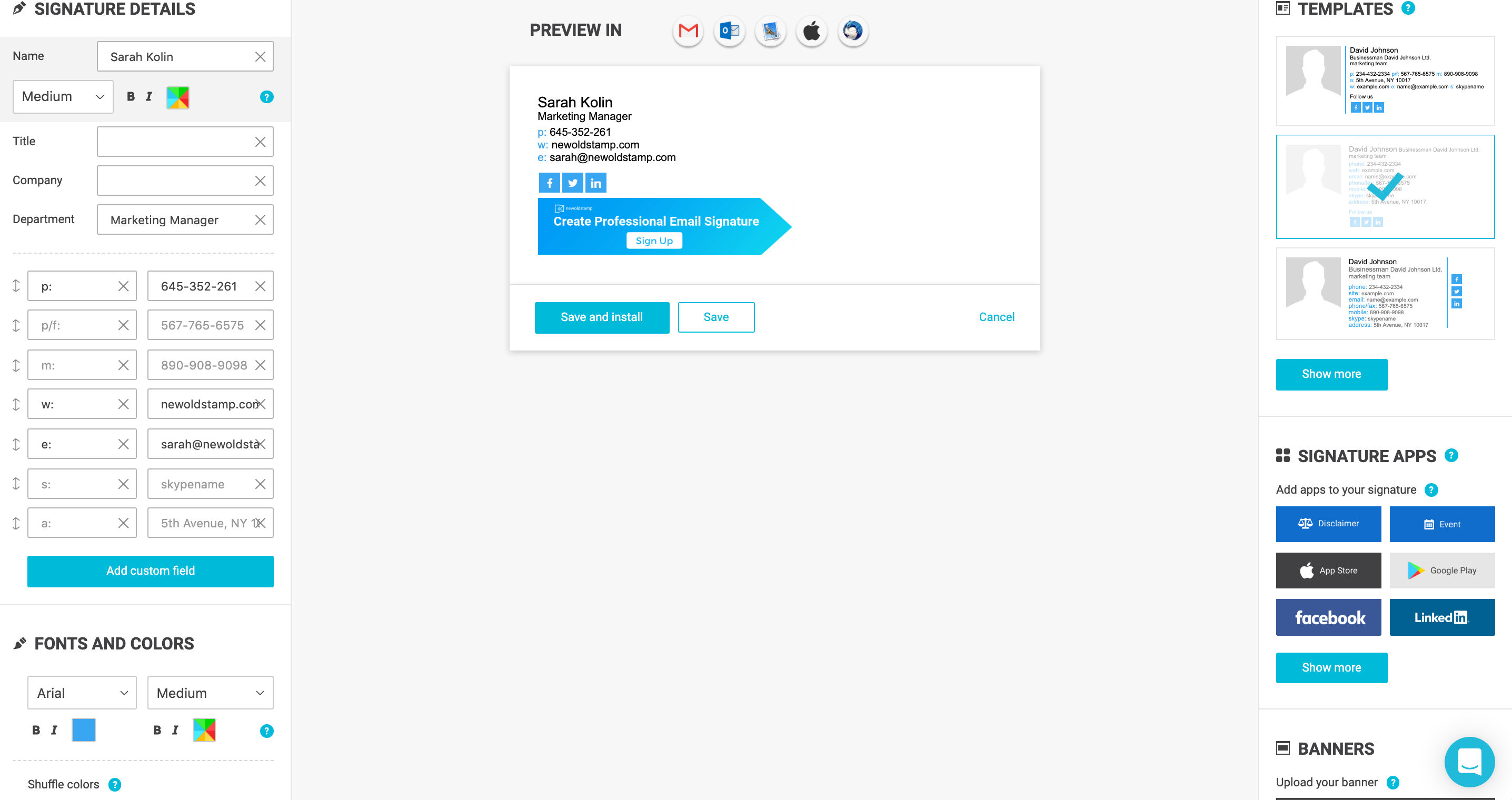Click the Bold formatting icon

(131, 97)
